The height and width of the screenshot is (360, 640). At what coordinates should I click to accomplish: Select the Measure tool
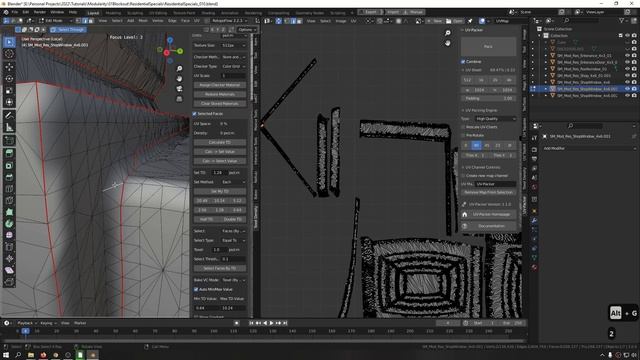[x=9, y=128]
